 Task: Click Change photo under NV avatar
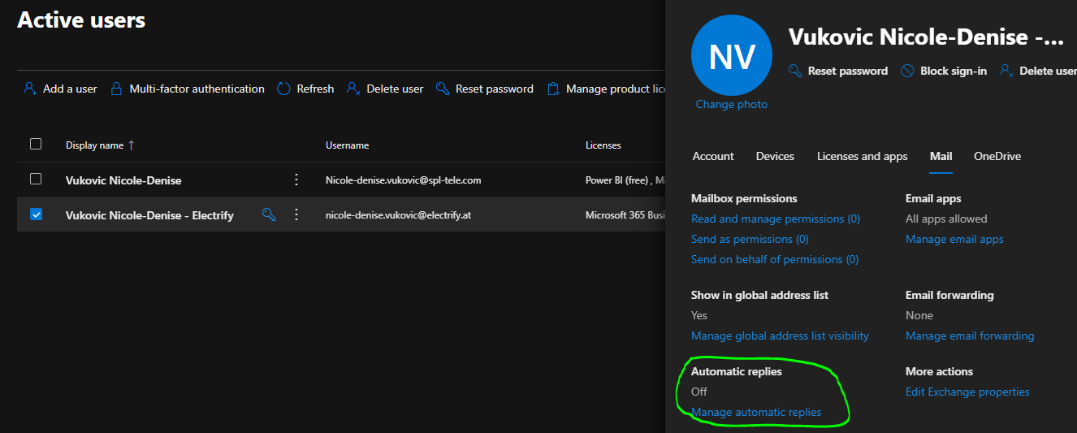coord(732,104)
